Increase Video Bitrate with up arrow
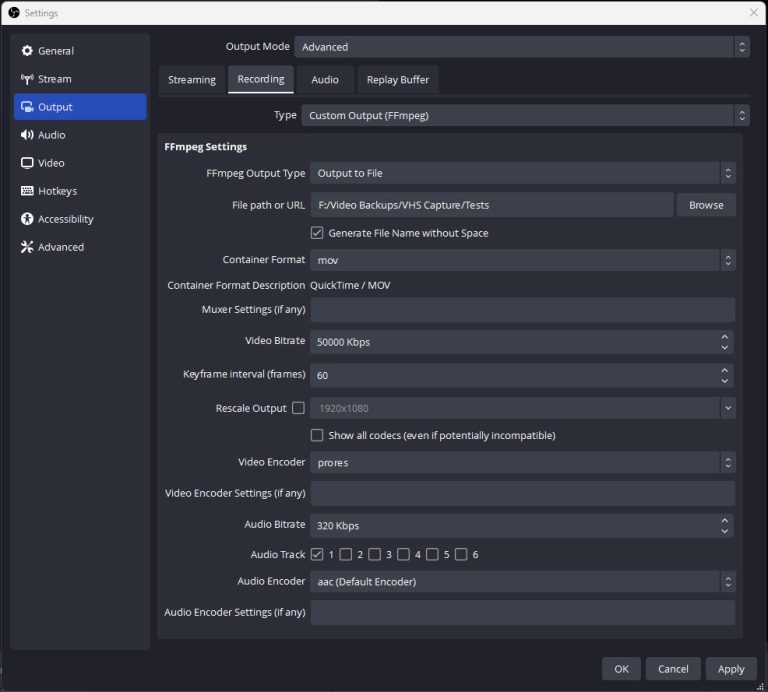 [x=725, y=337]
